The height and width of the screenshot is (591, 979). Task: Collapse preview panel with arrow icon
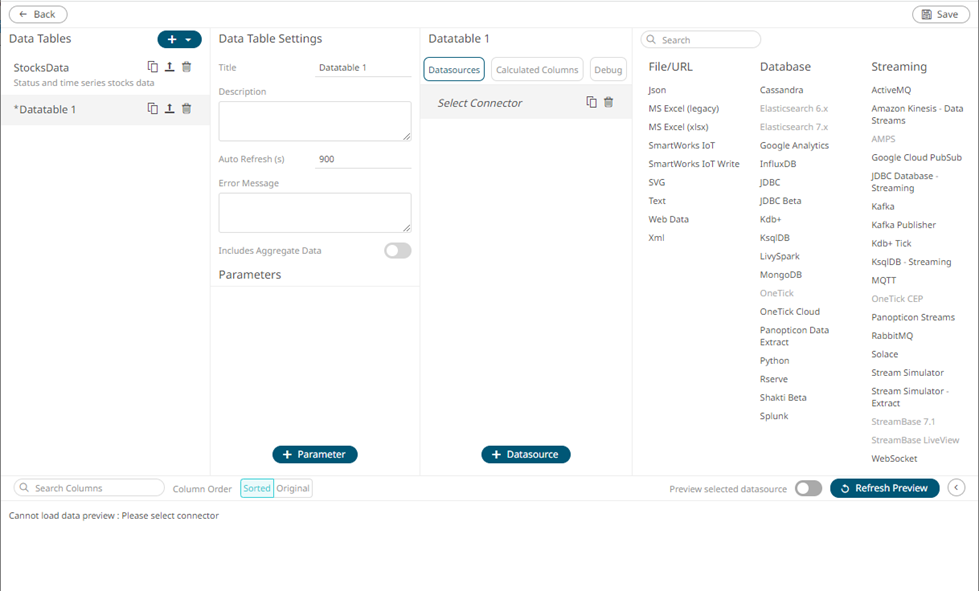point(957,488)
